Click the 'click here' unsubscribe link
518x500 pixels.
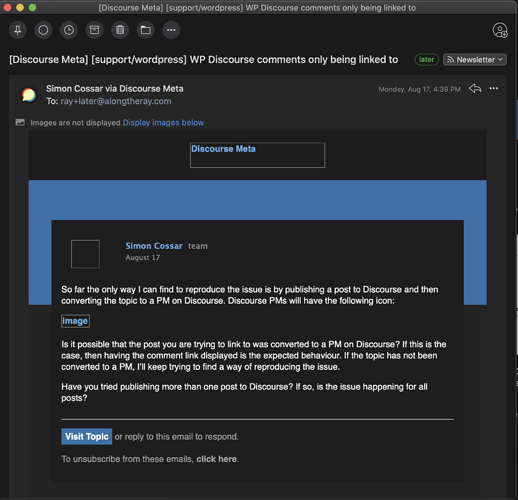(217, 459)
